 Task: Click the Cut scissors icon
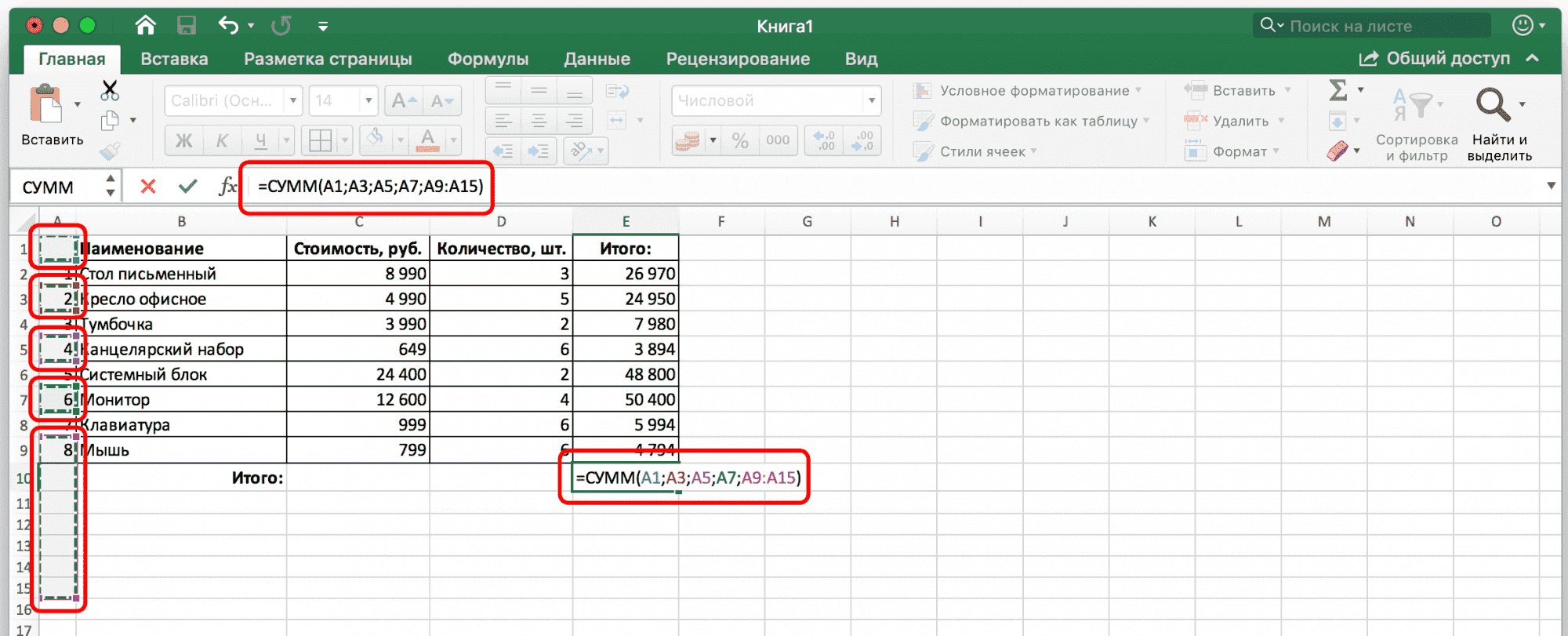coord(110,90)
